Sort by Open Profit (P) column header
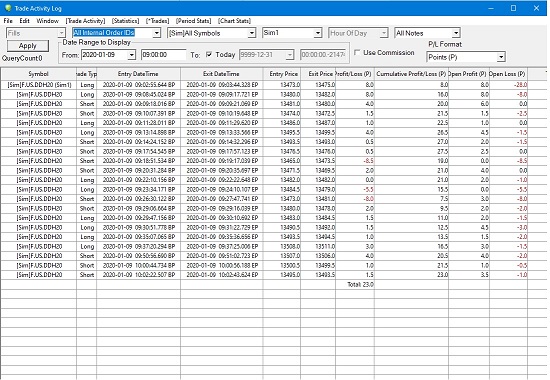 (469, 74)
